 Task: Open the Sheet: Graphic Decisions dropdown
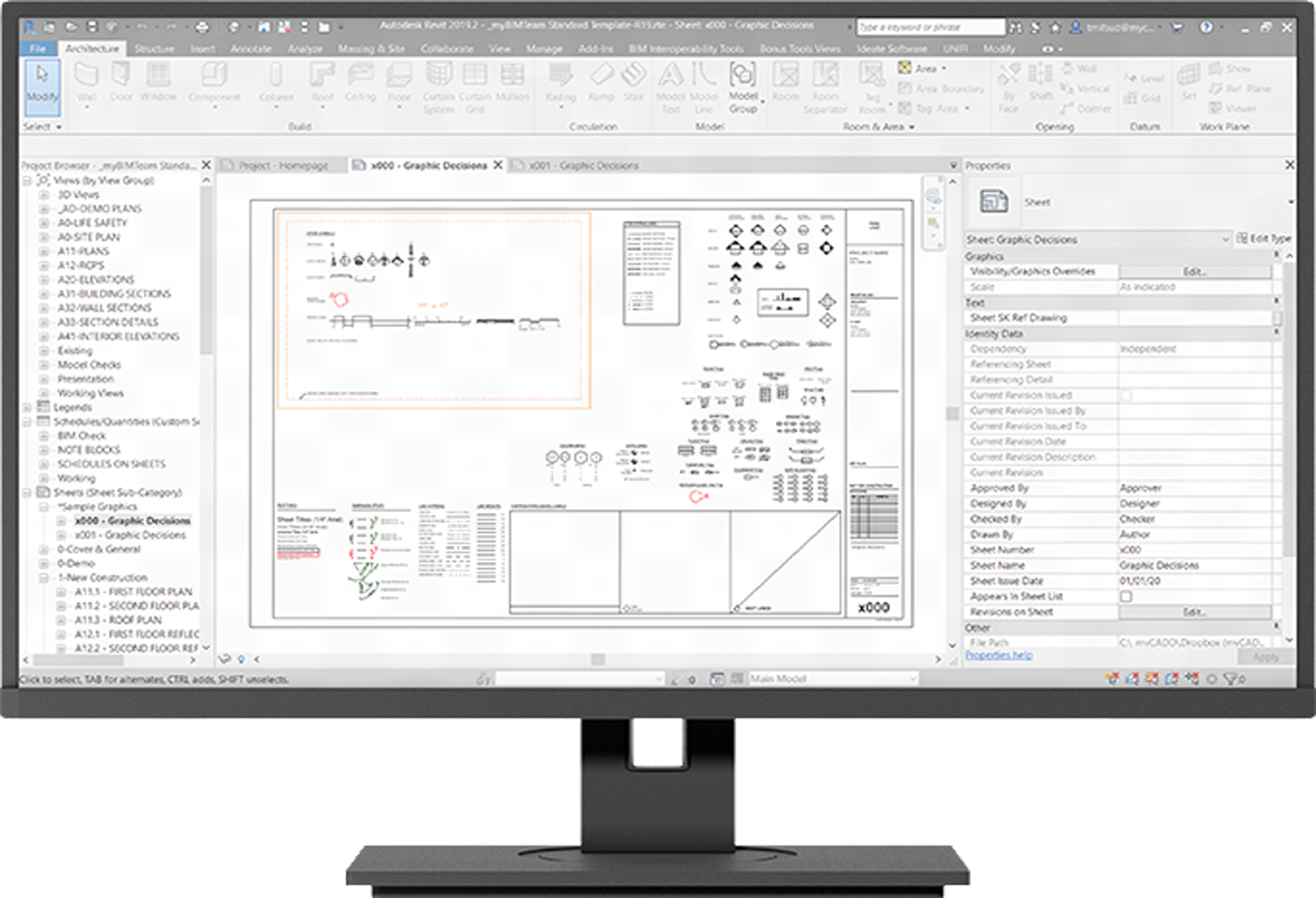pos(1225,239)
